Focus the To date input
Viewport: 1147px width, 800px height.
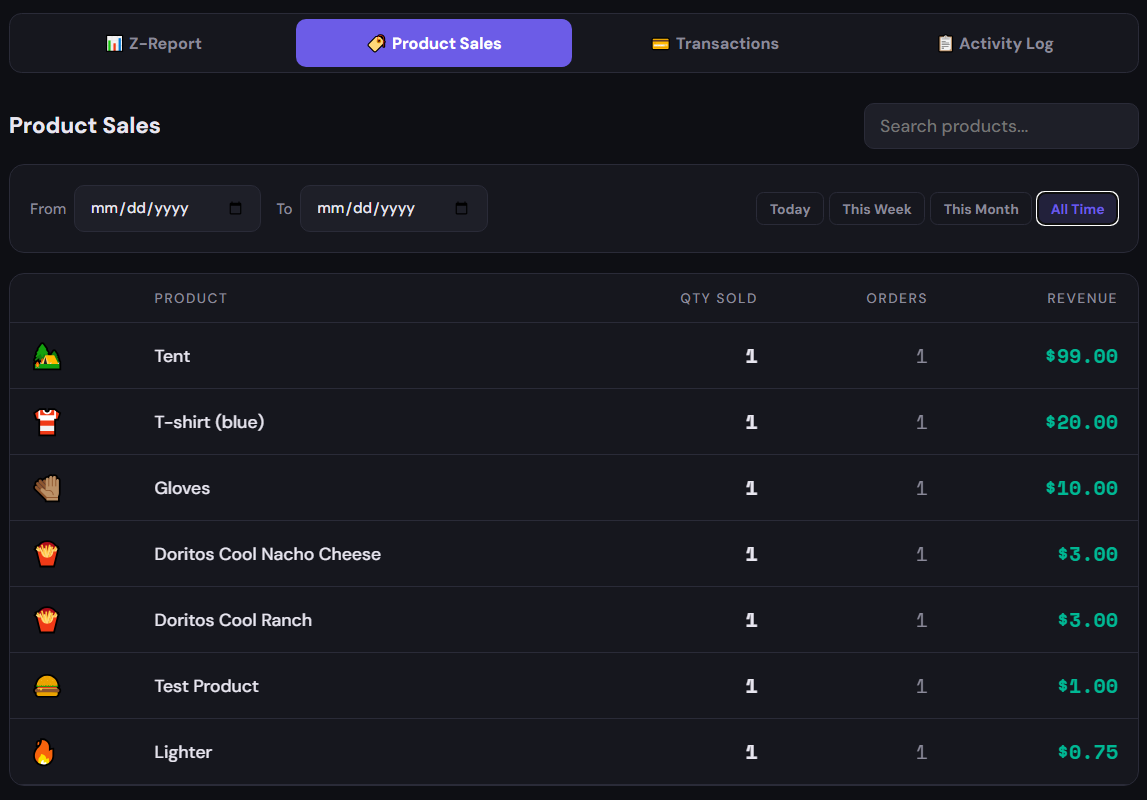394,208
